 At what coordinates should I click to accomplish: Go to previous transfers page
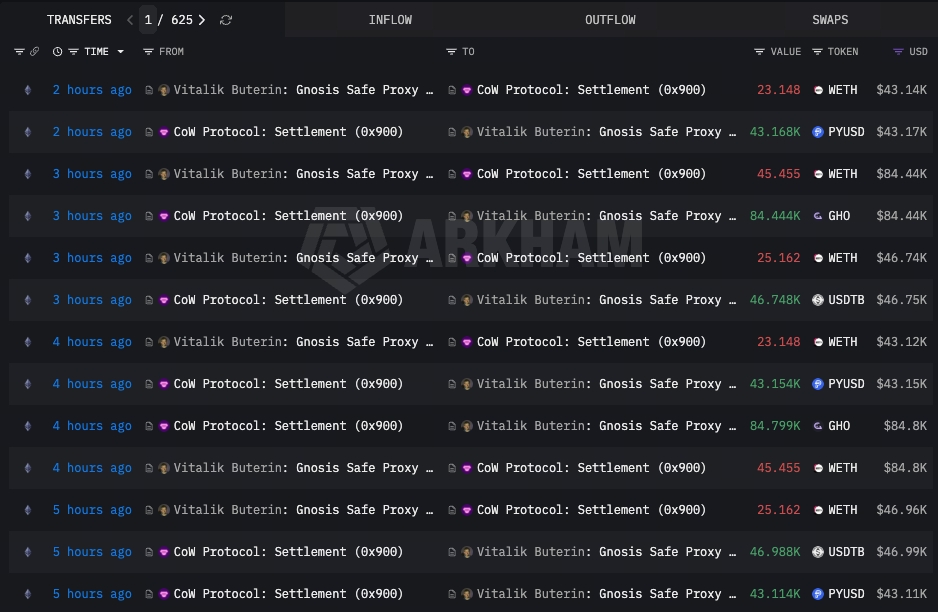coord(130,20)
